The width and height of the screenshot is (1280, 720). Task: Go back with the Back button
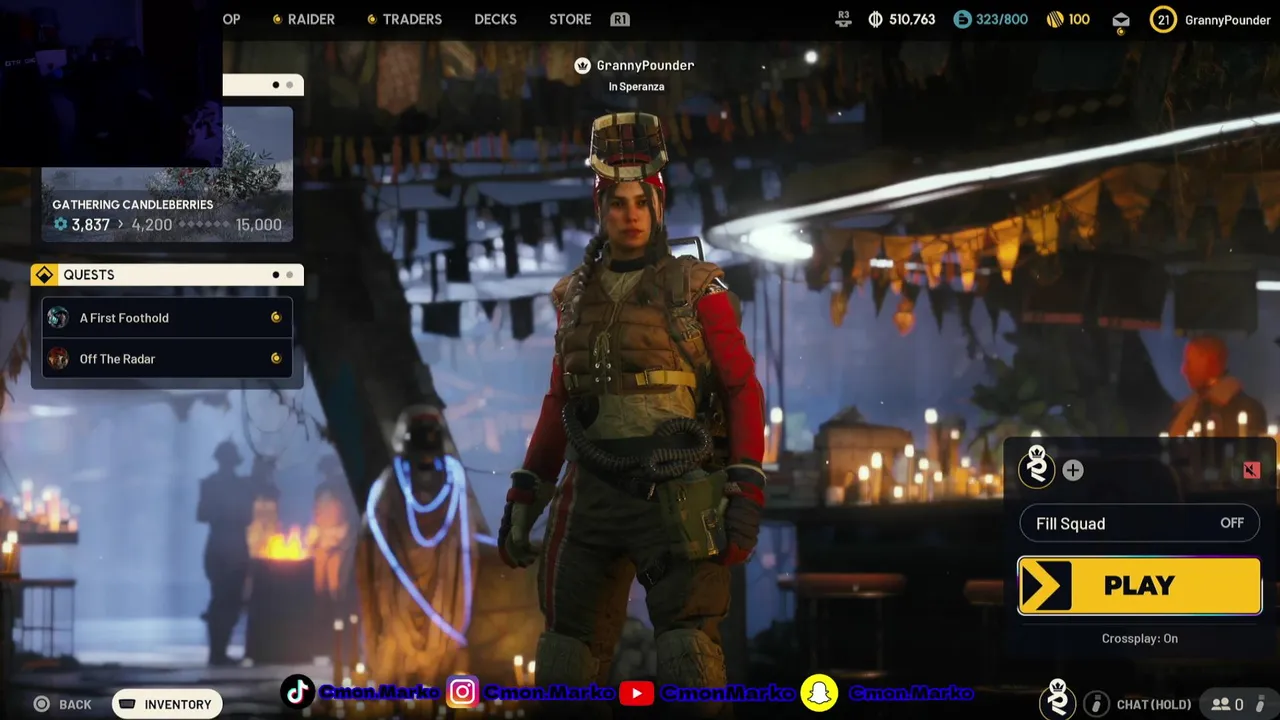click(x=63, y=704)
